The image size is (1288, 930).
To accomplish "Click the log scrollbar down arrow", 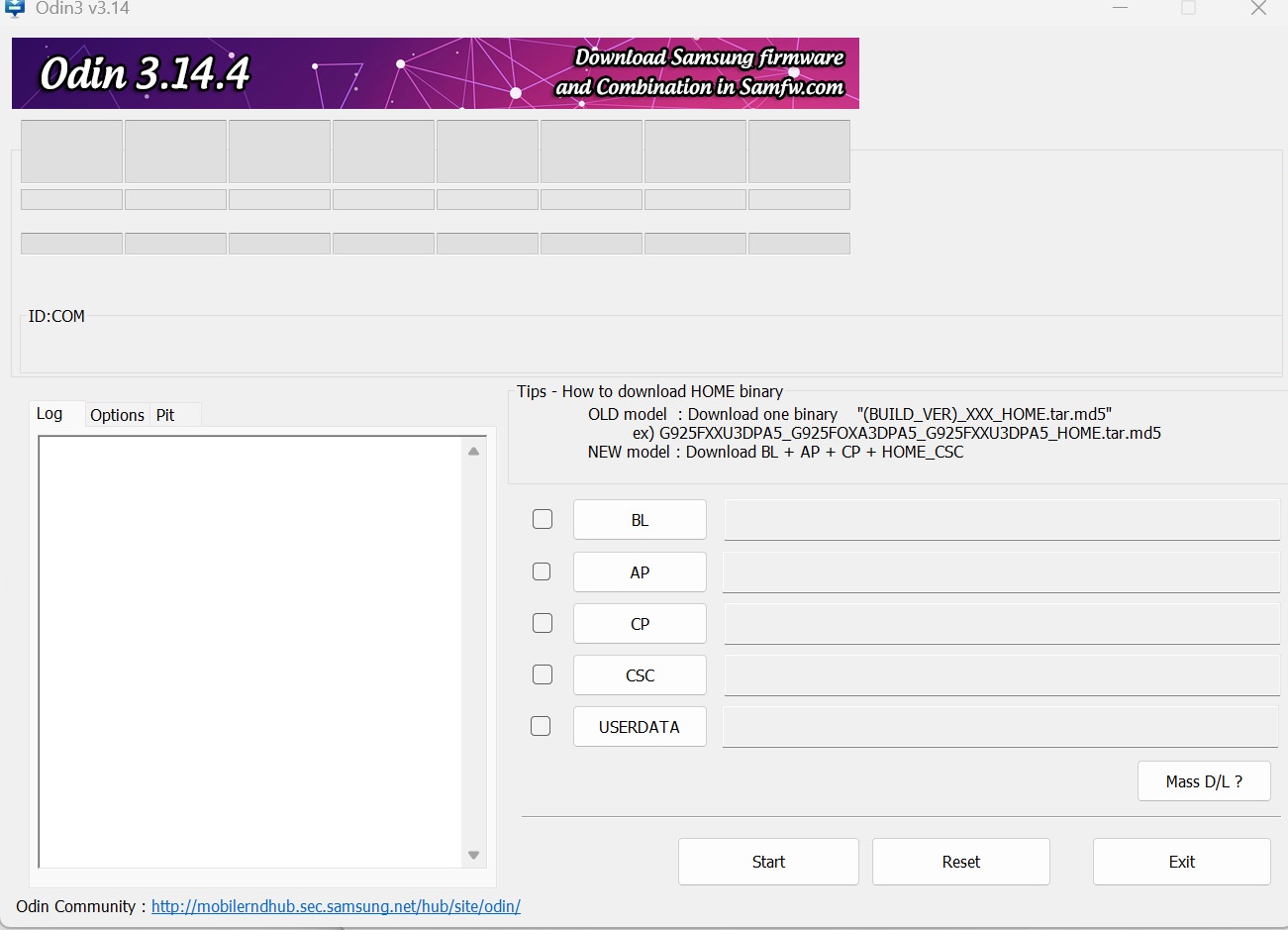I will pos(474,855).
